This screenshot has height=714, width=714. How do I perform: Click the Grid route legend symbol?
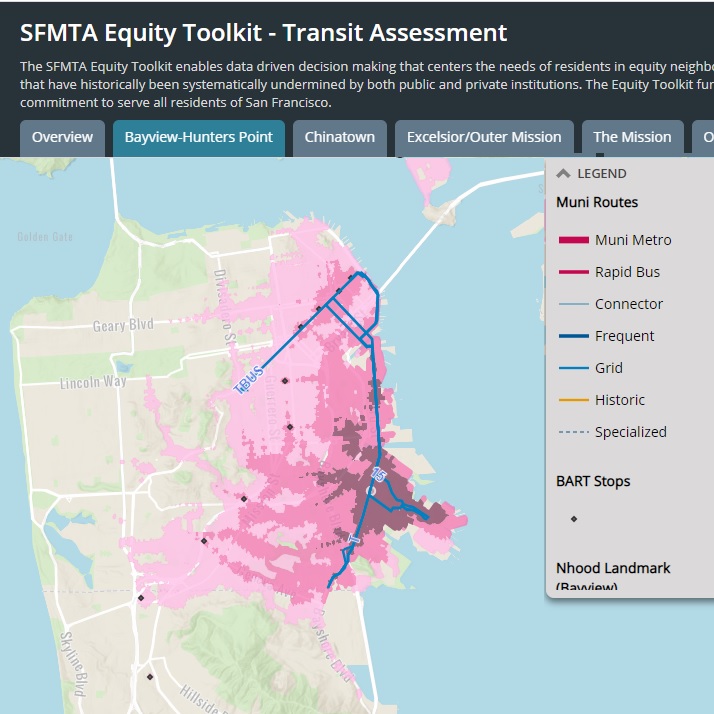click(x=572, y=368)
